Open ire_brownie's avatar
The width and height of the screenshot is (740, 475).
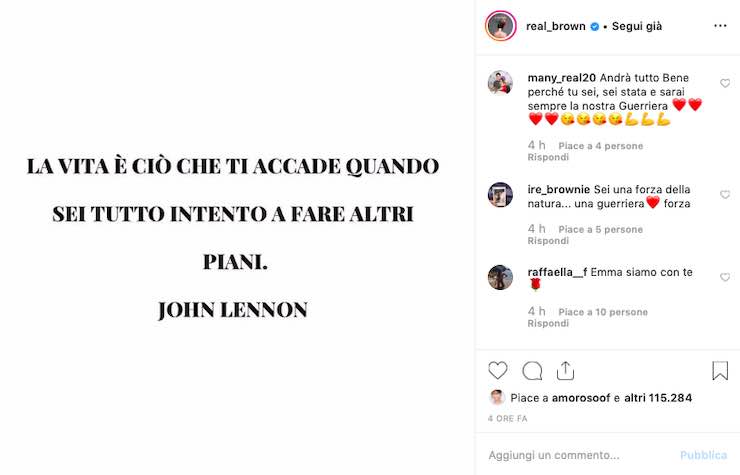[500, 195]
